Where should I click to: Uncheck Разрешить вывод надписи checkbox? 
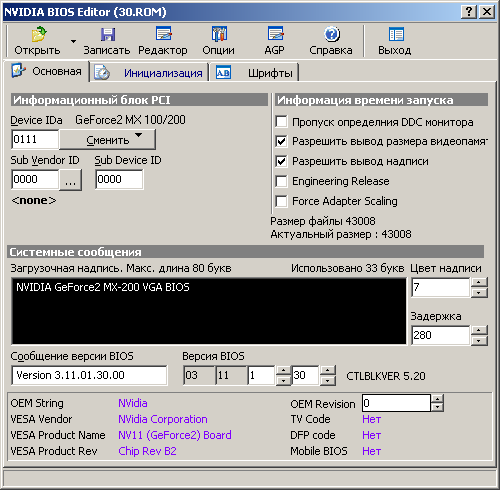pos(281,161)
